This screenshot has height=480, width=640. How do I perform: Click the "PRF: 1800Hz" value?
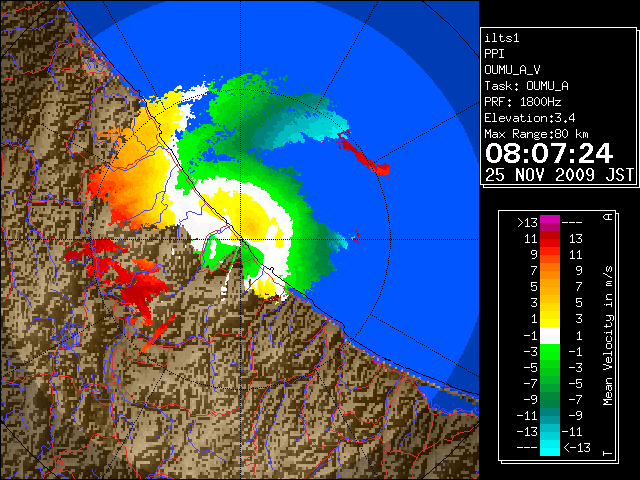click(523, 102)
